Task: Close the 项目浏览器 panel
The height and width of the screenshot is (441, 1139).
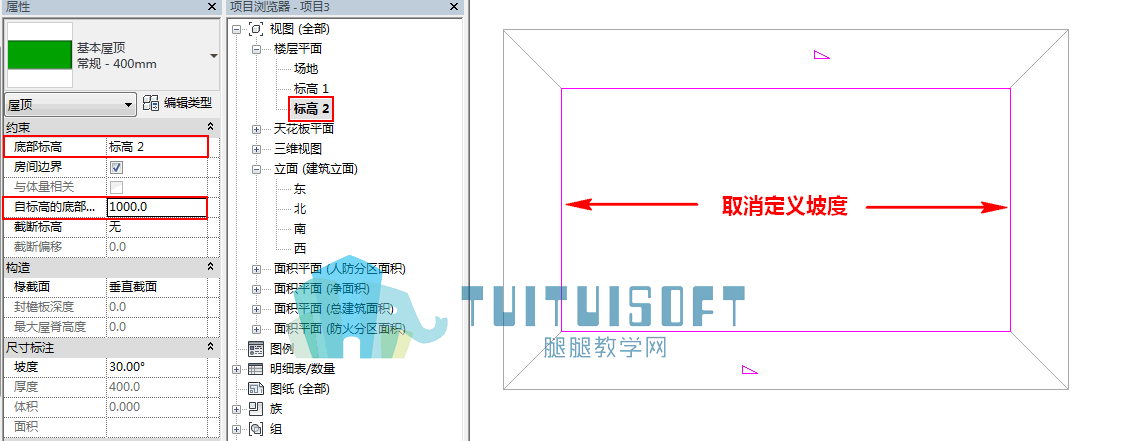Action: pos(454,7)
